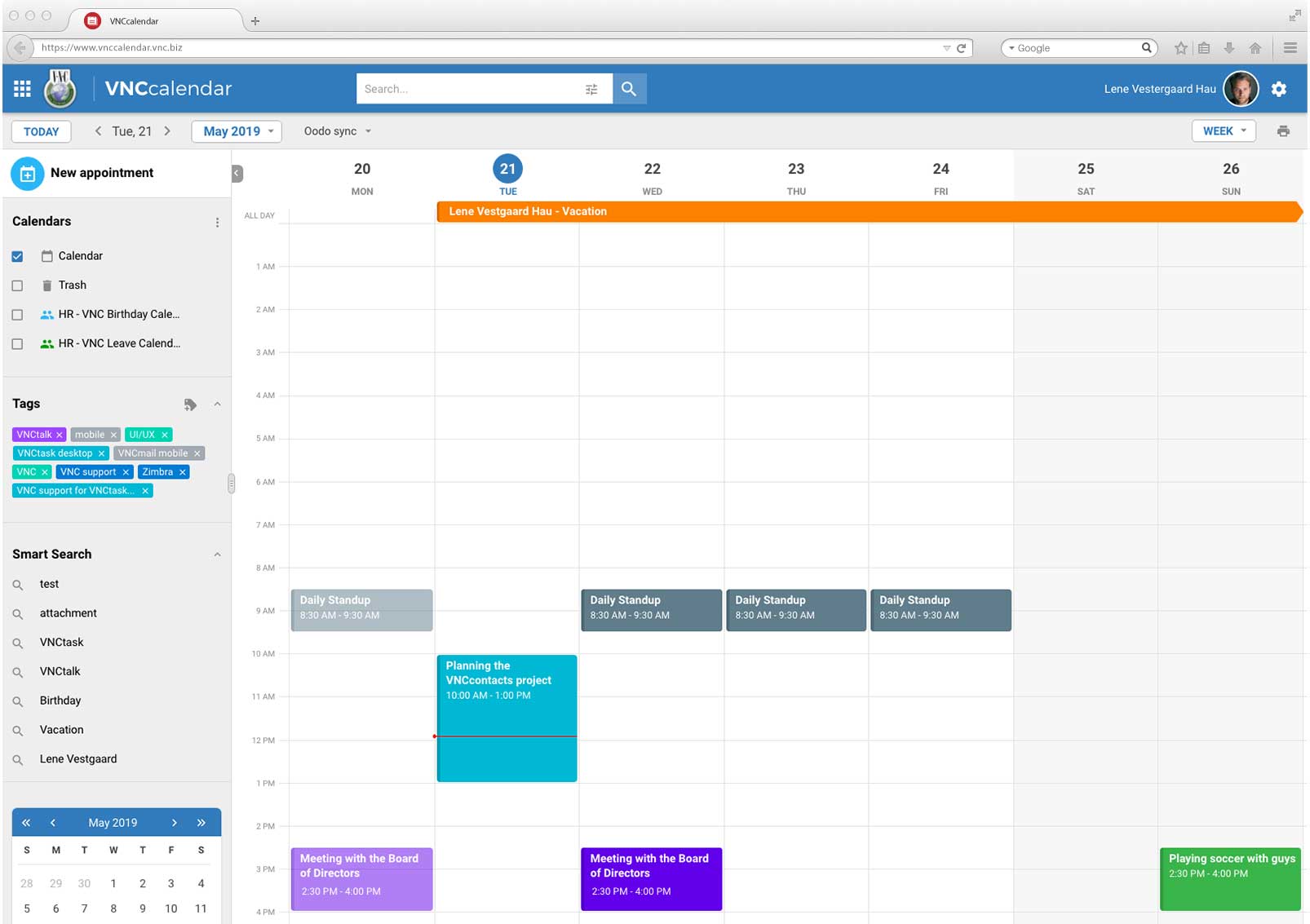The height and width of the screenshot is (924, 1310).
Task: Click browser home icon
Action: pos(1255,48)
